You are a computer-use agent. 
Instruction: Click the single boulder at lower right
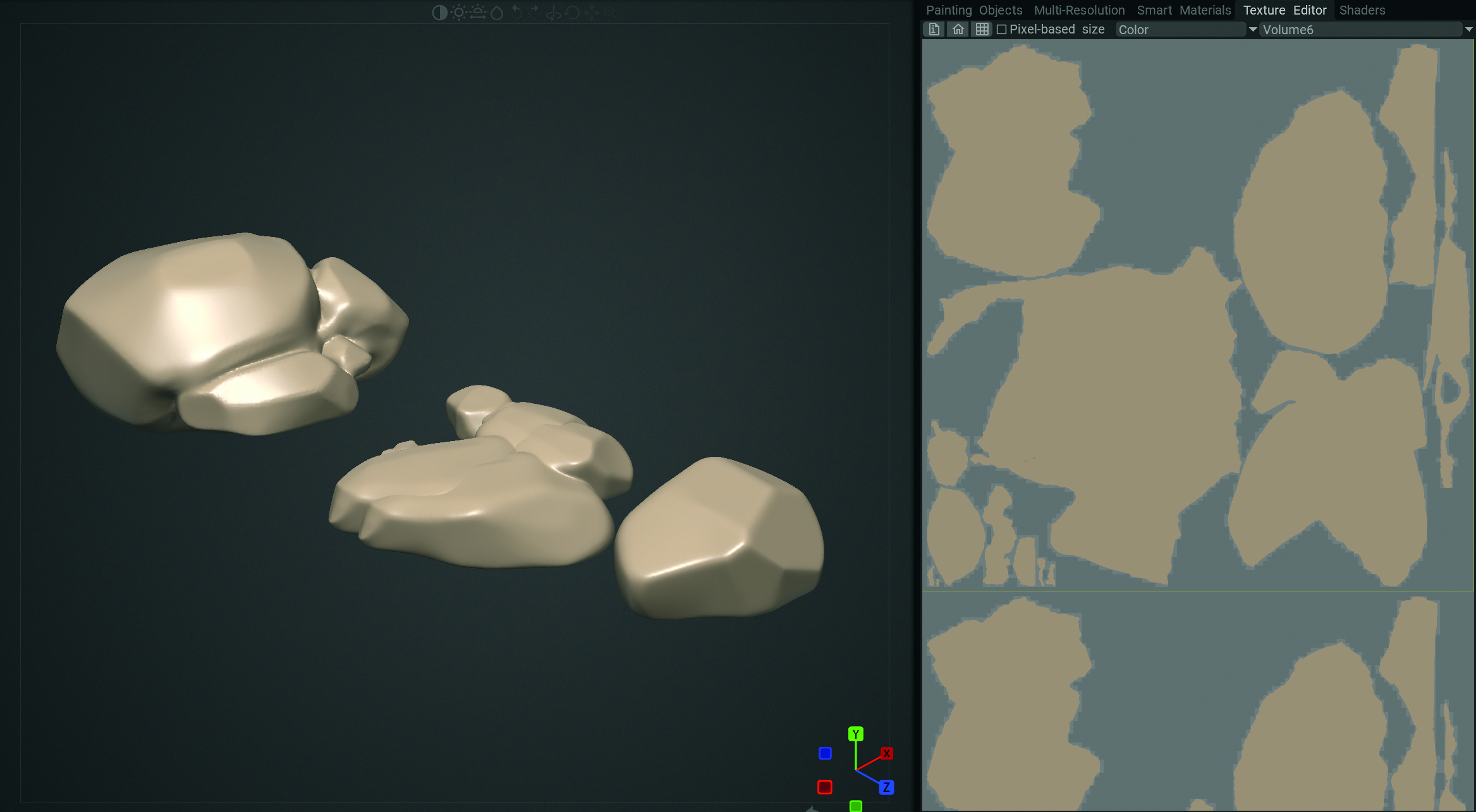719,537
